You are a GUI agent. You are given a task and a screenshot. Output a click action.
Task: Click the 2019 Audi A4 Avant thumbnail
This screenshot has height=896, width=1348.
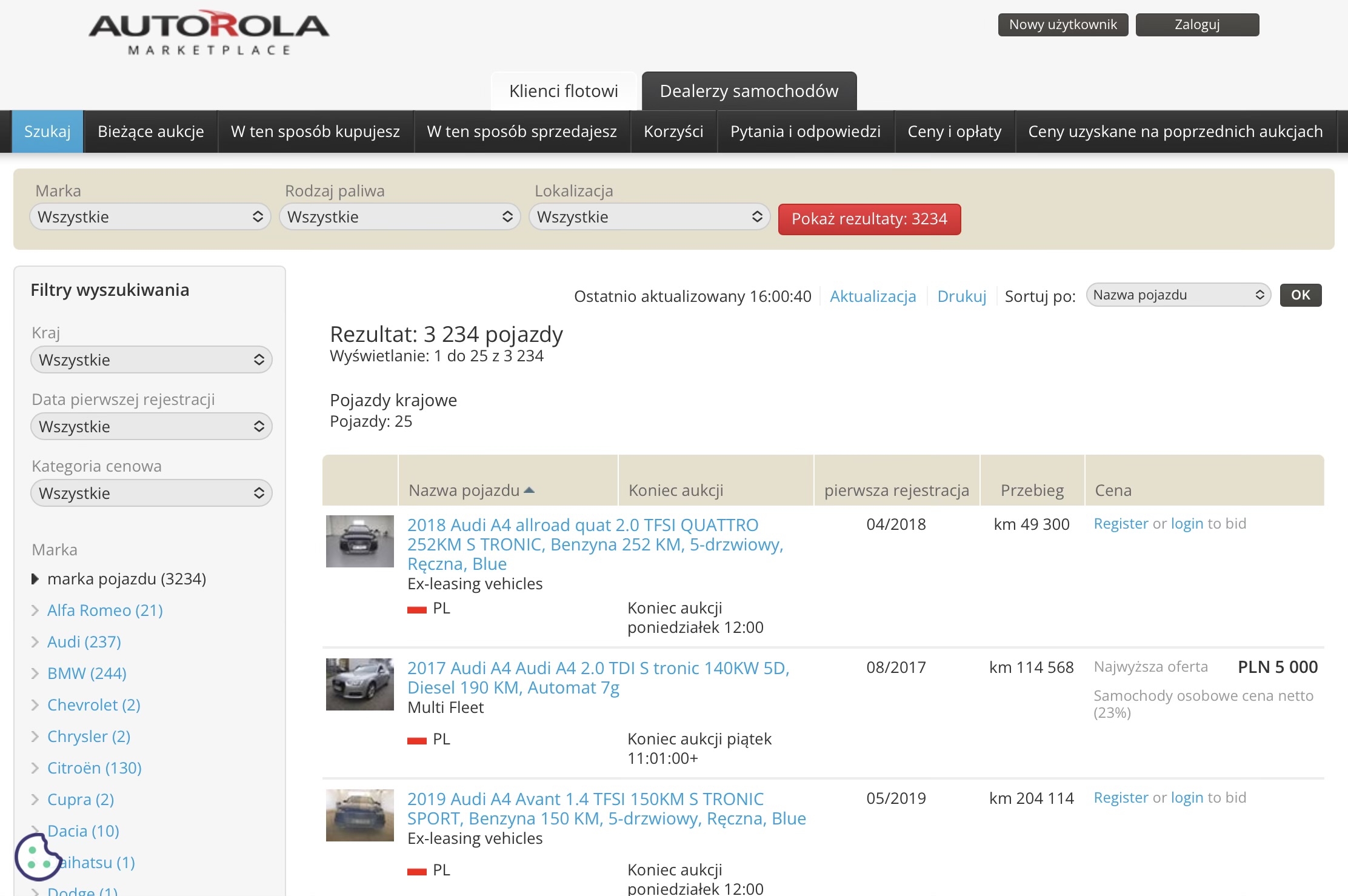click(359, 815)
